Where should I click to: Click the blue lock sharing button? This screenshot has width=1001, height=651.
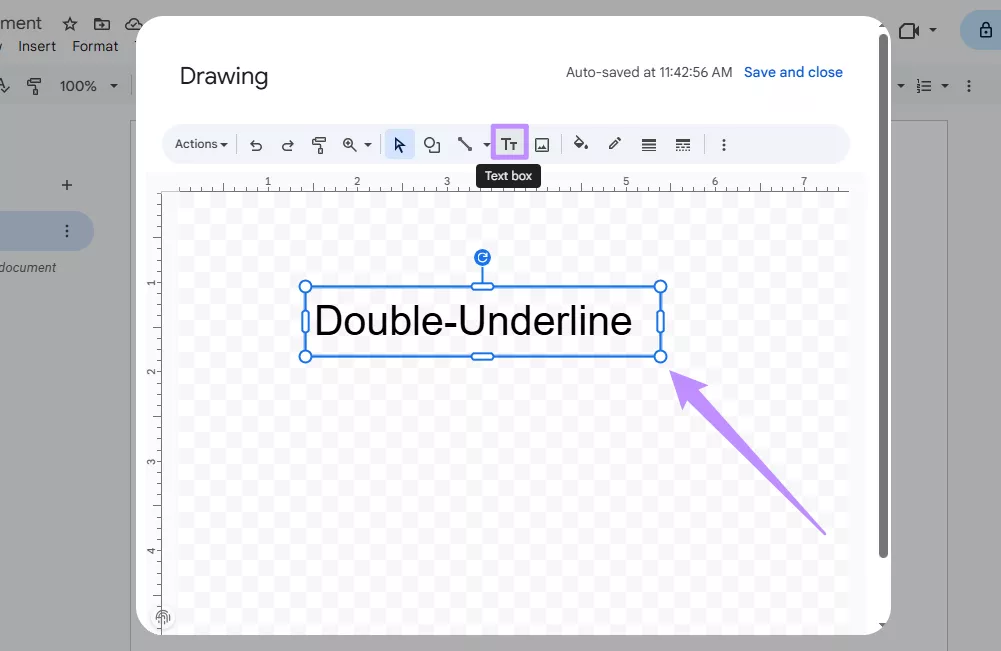pos(984,30)
